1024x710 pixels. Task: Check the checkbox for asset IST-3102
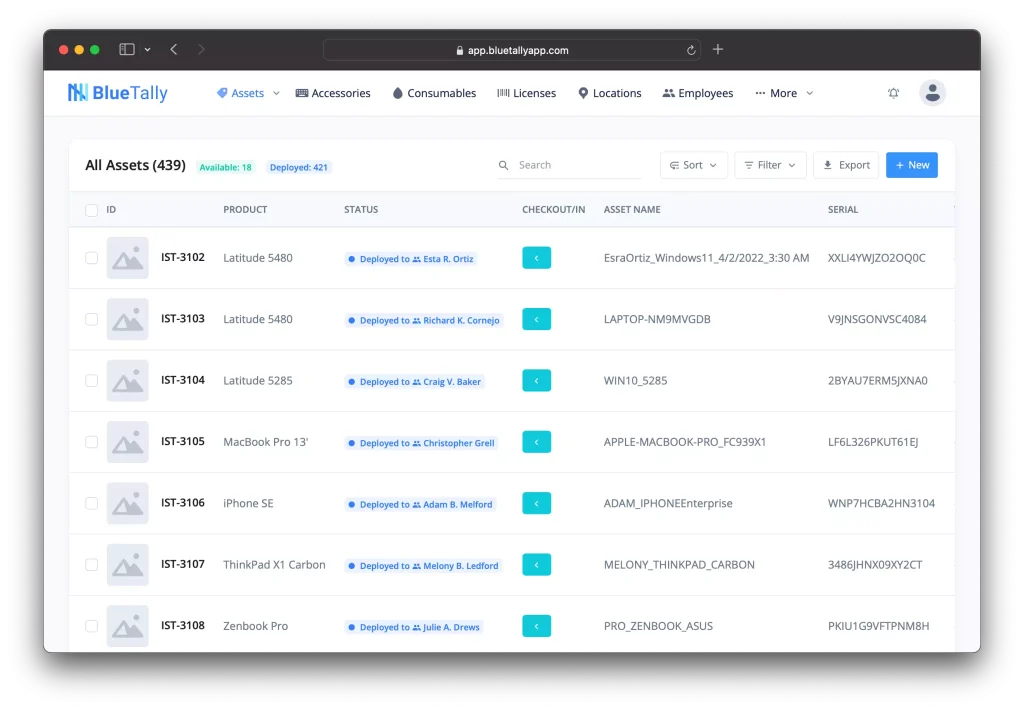(x=91, y=257)
